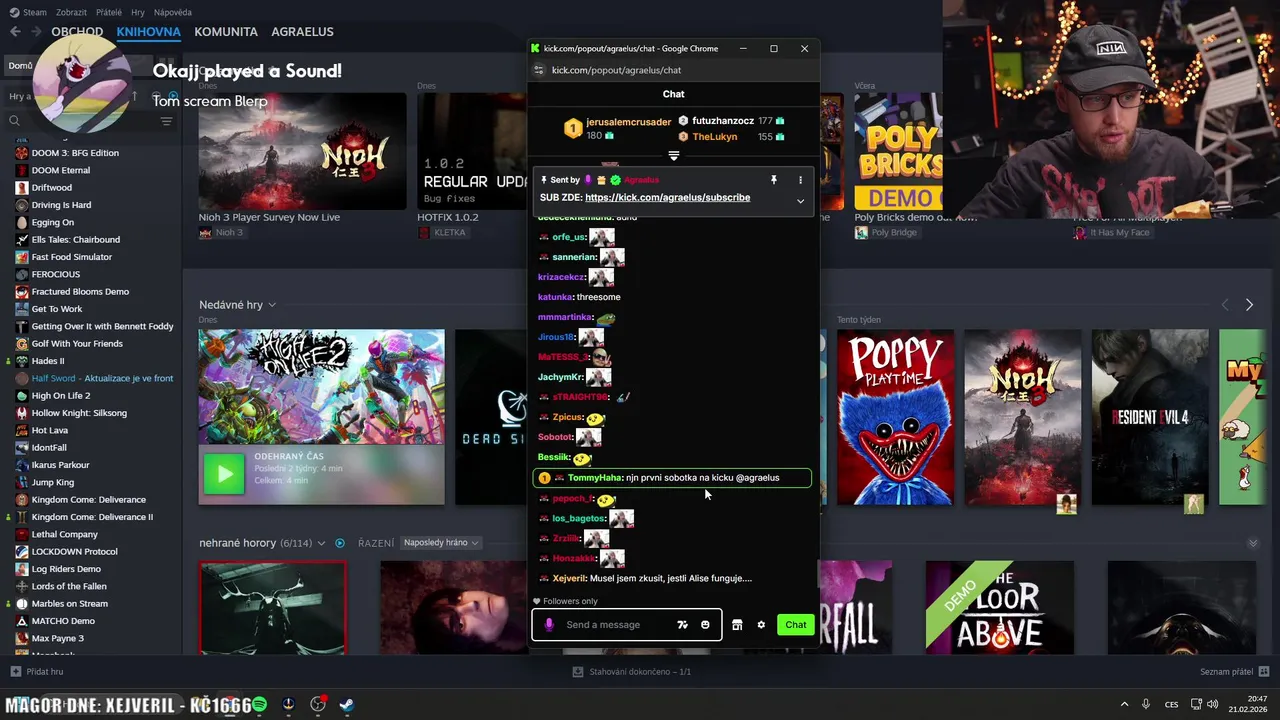Viewport: 1280px width, 720px height.
Task: Expand the pinned message chevron
Action: coord(800,201)
